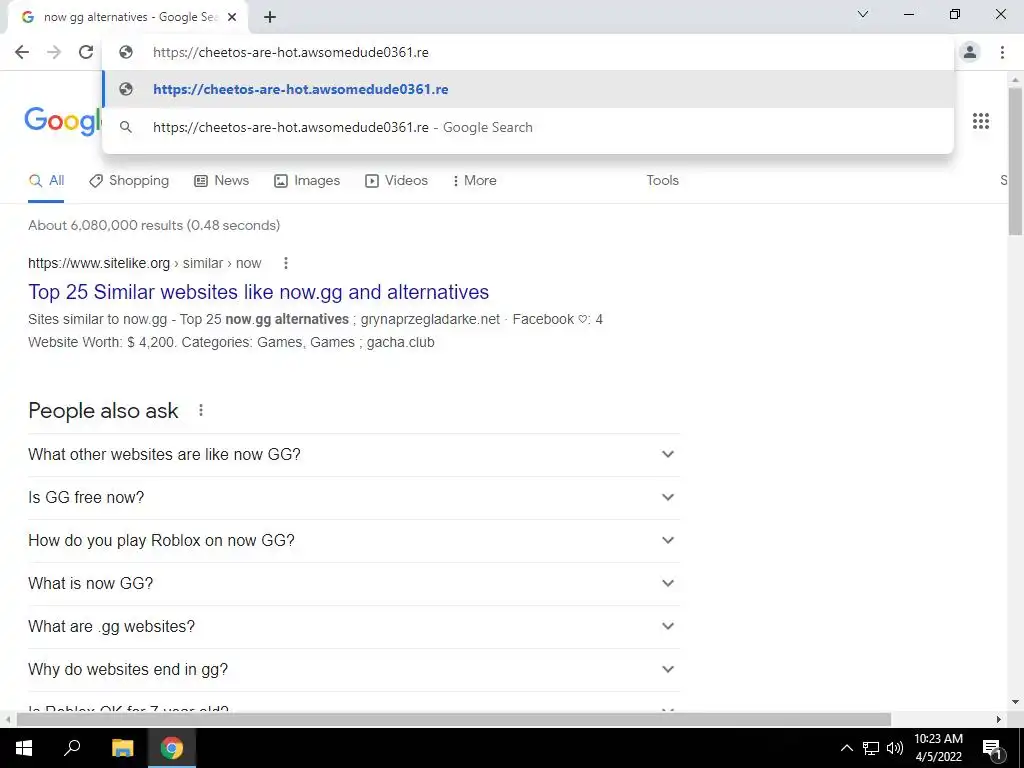Open the Windows Start menu

24,748
